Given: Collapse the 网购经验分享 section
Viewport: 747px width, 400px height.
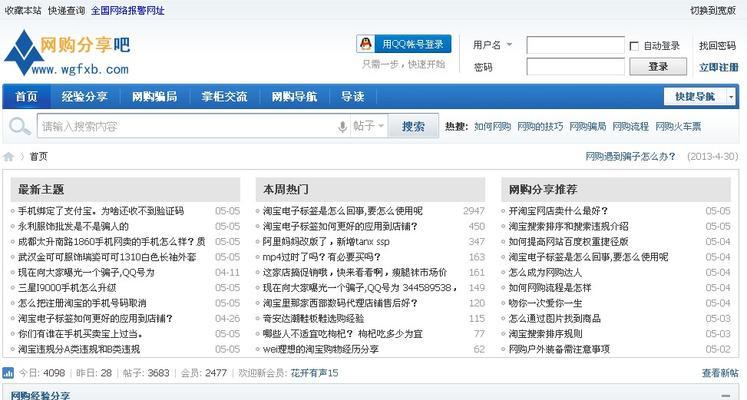Looking at the screenshot, I should pyautogui.click(x=726, y=395).
